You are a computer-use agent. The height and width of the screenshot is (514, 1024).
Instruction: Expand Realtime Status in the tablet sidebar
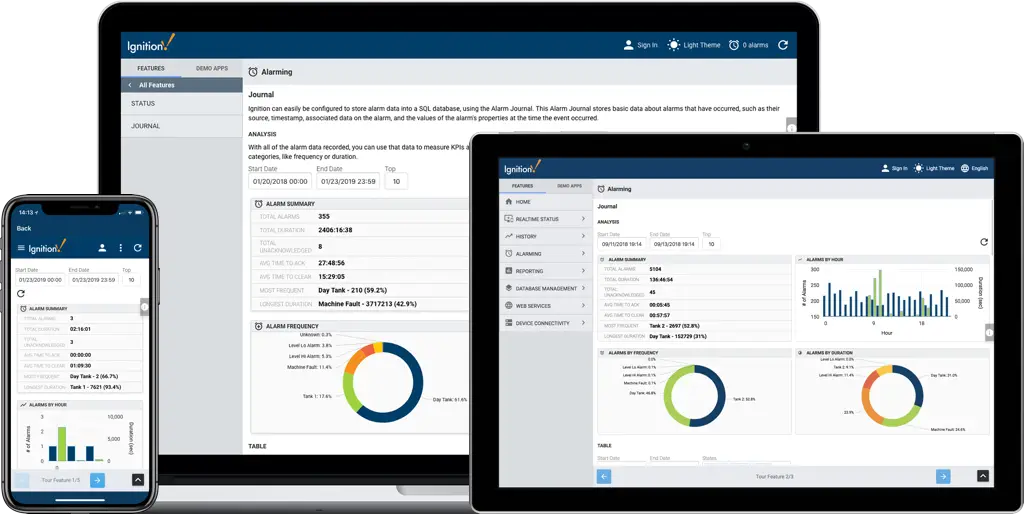(x=545, y=218)
